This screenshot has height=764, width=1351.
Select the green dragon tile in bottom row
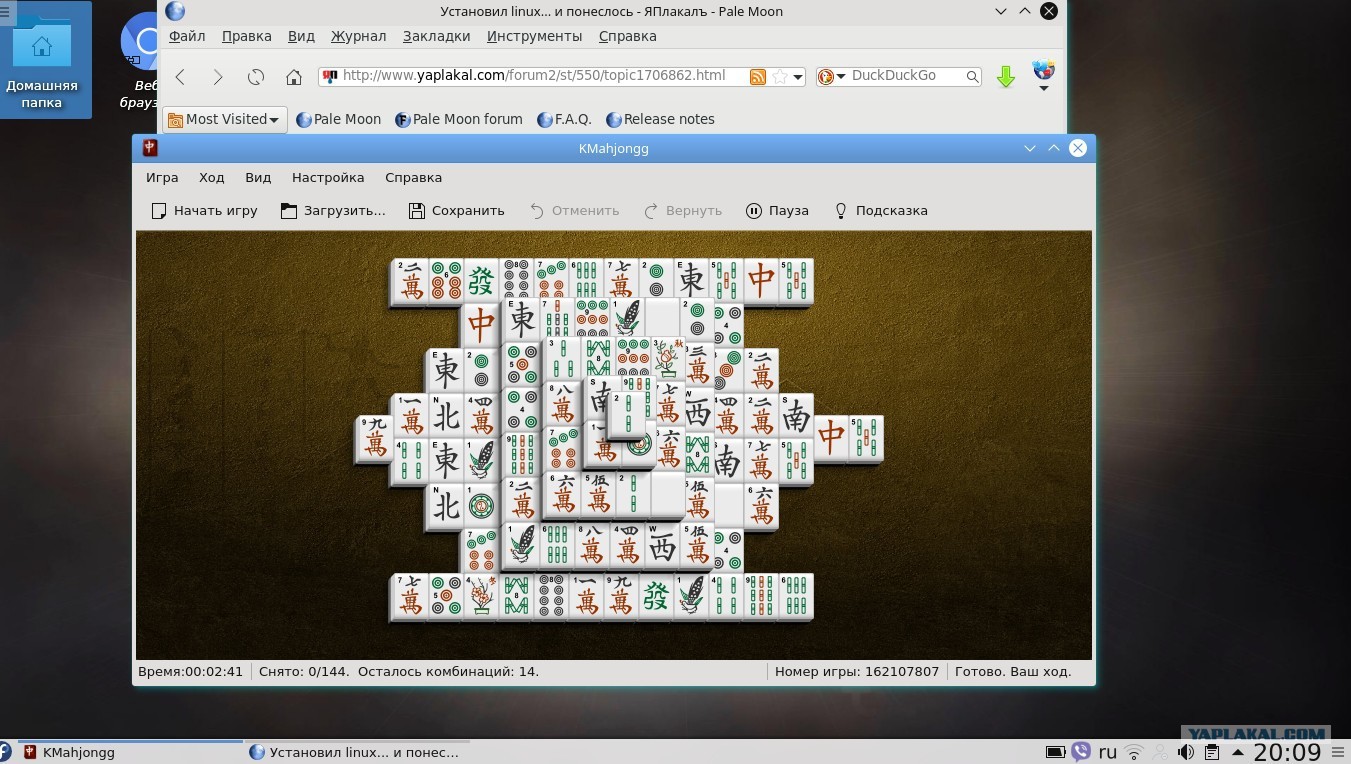tap(656, 596)
